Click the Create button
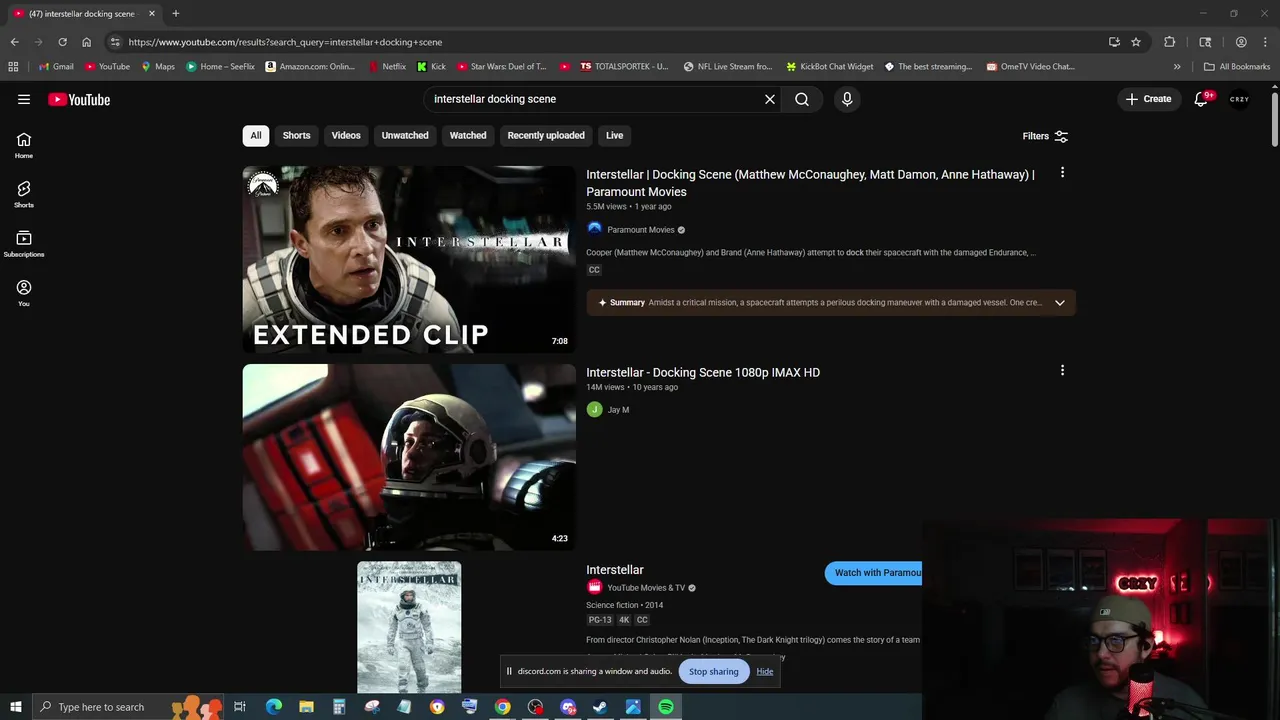This screenshot has width=1280, height=720. click(x=1148, y=99)
